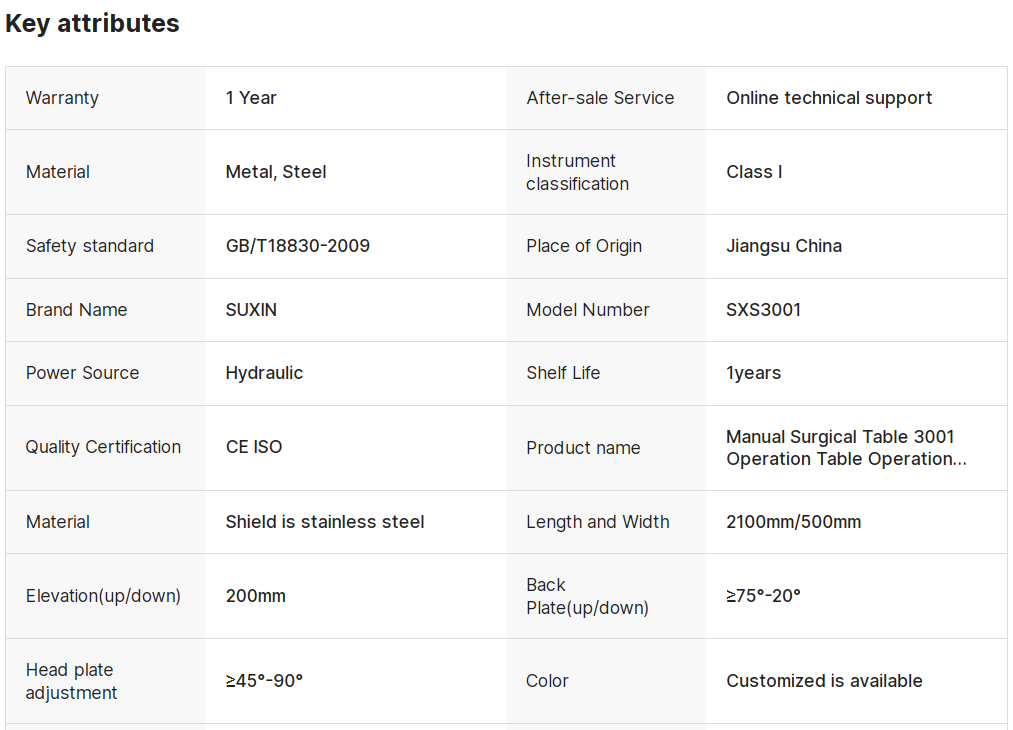Click the ≥45°-90° head plate value
The image size is (1013, 730).
(x=264, y=681)
